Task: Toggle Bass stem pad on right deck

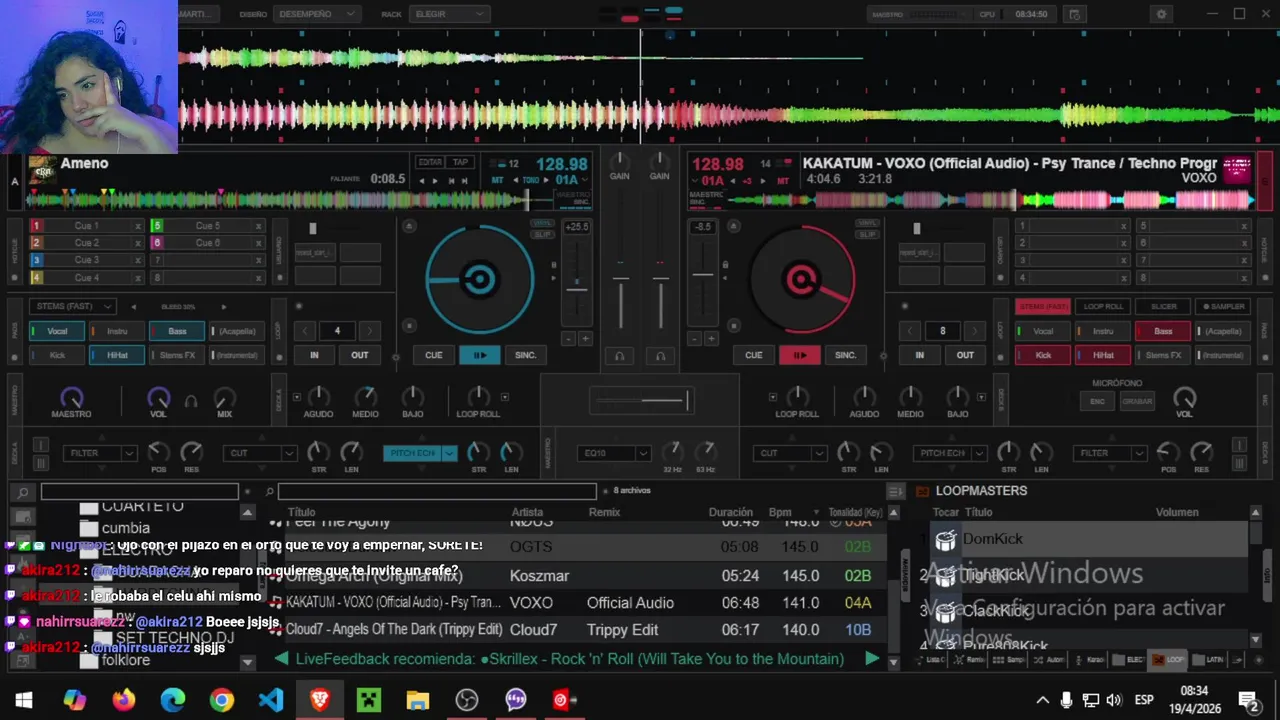Action: pos(1163,331)
